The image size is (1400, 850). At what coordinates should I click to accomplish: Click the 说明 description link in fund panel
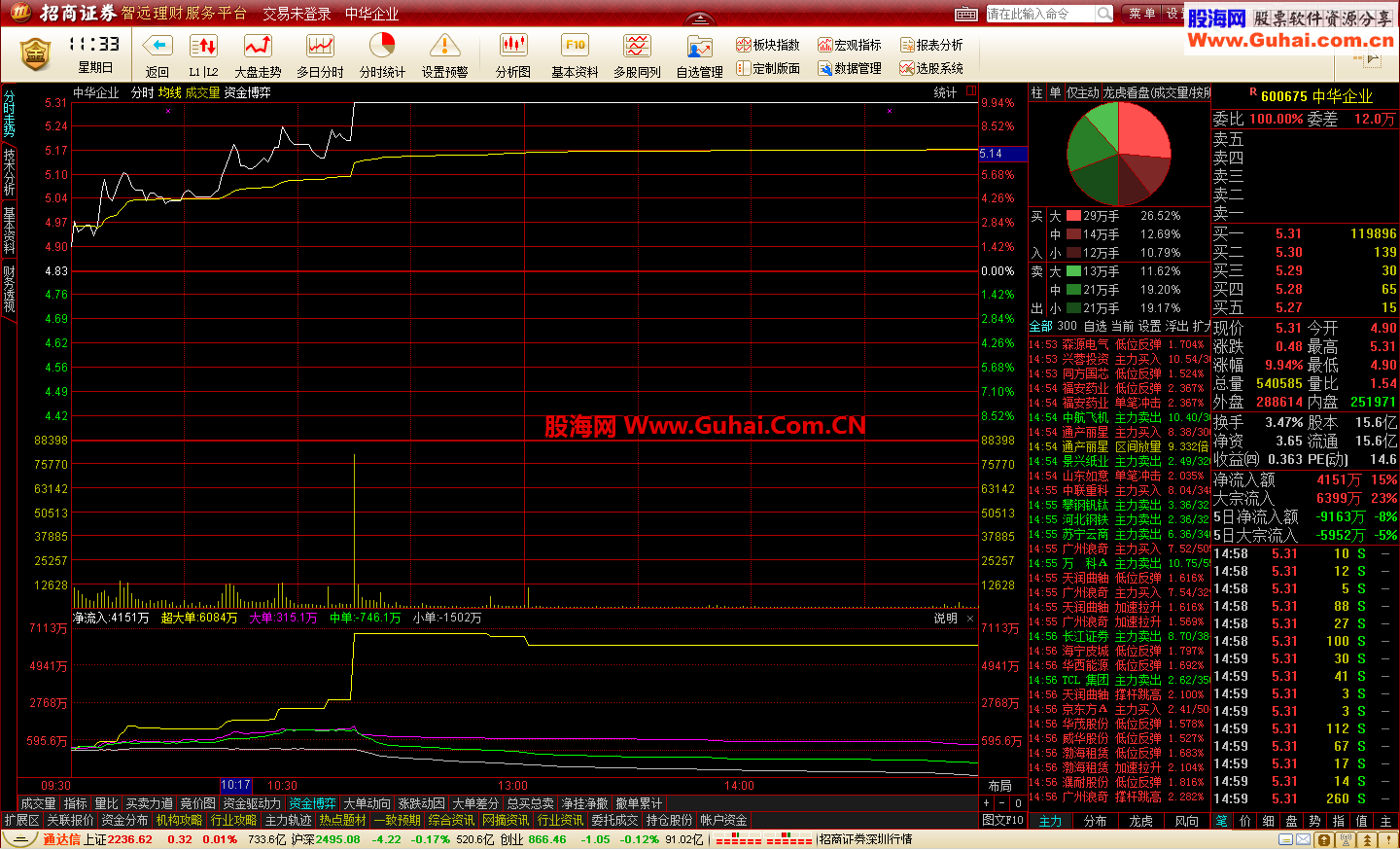(x=945, y=619)
